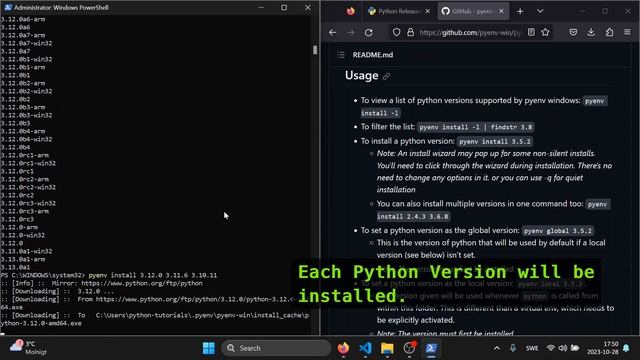Viewport: 640px width, 360px height.
Task: Open README.md outline list icon
Action: 341,55
